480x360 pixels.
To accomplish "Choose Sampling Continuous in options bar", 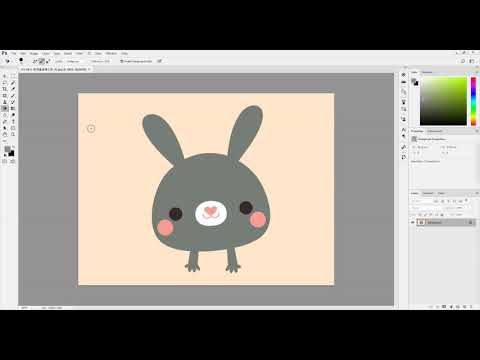I will coord(35,61).
